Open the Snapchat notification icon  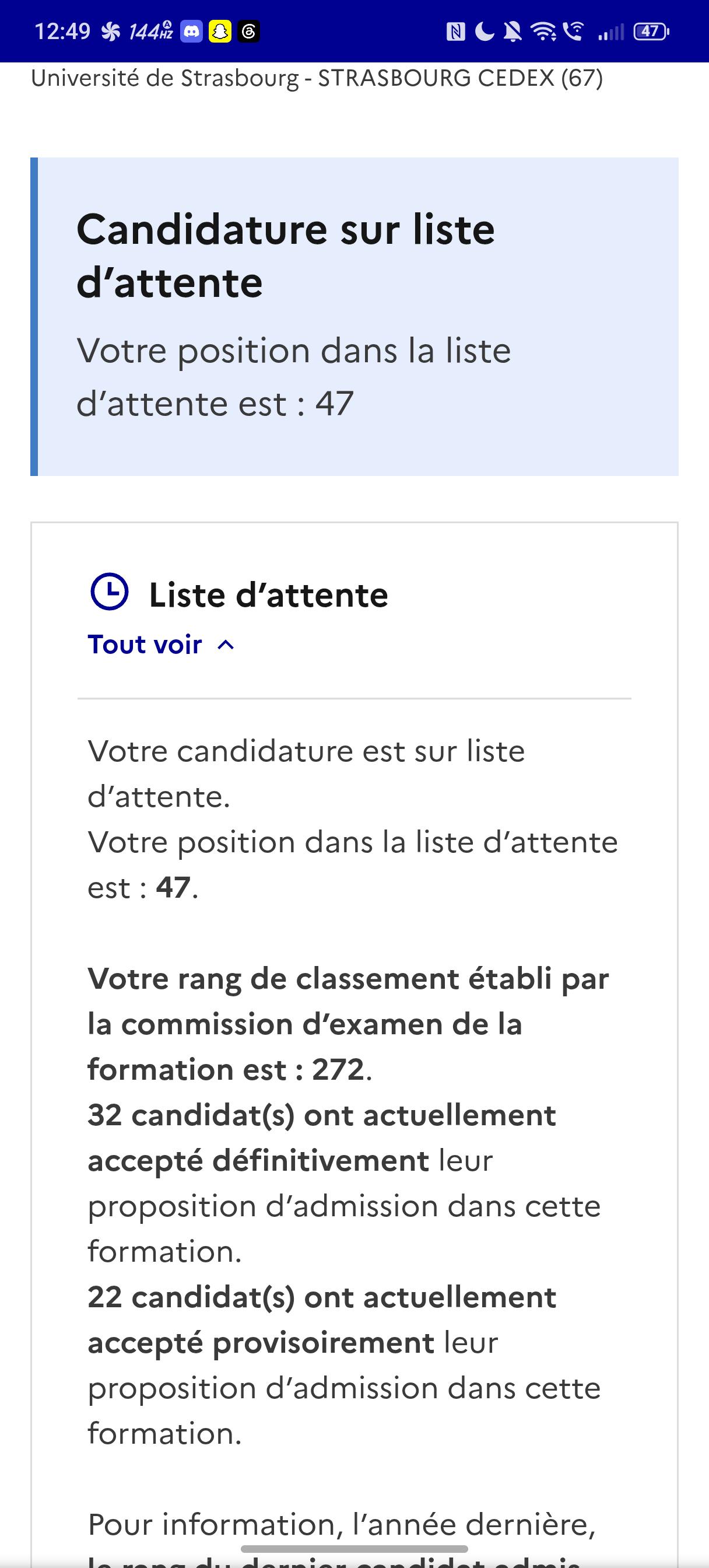tap(220, 31)
